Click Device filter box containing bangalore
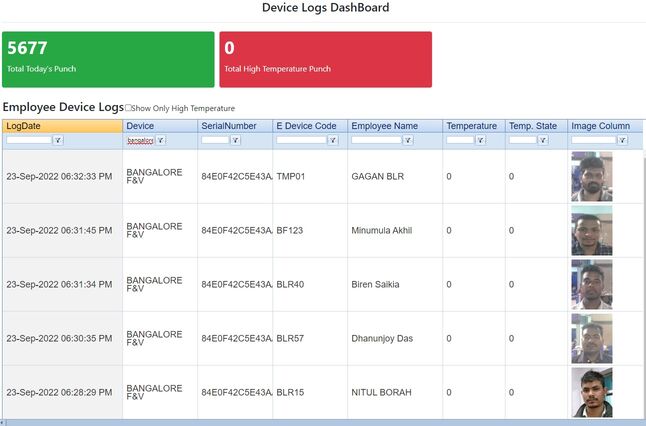Screen dimensions: 646x426 (x=140, y=140)
